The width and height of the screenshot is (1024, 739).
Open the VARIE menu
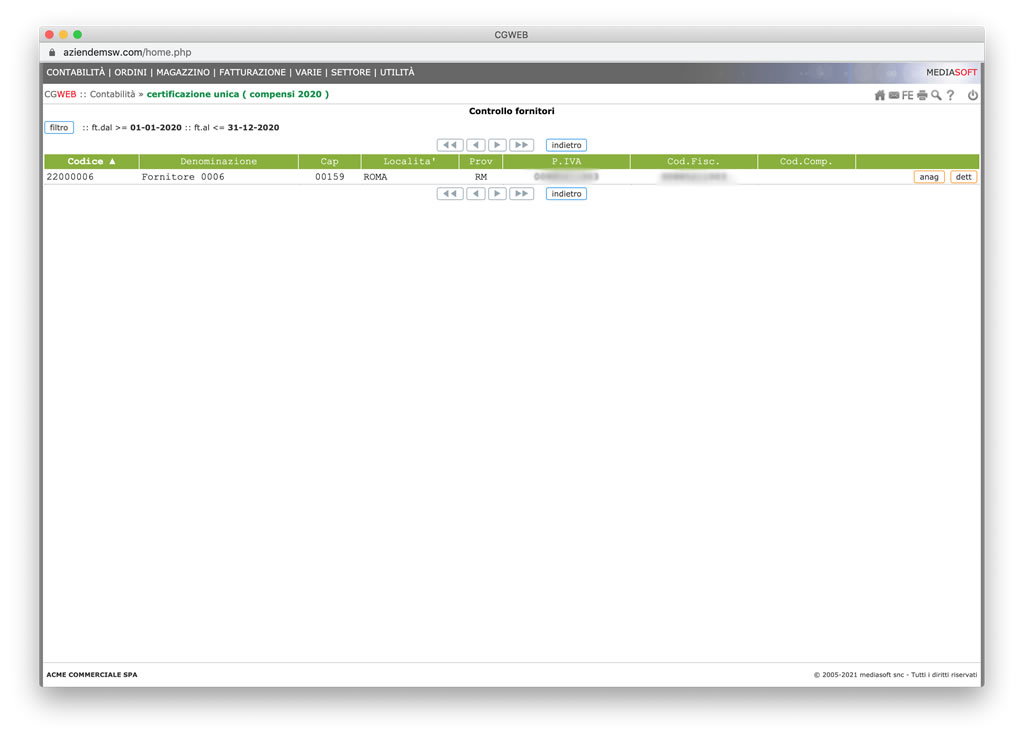tap(308, 72)
